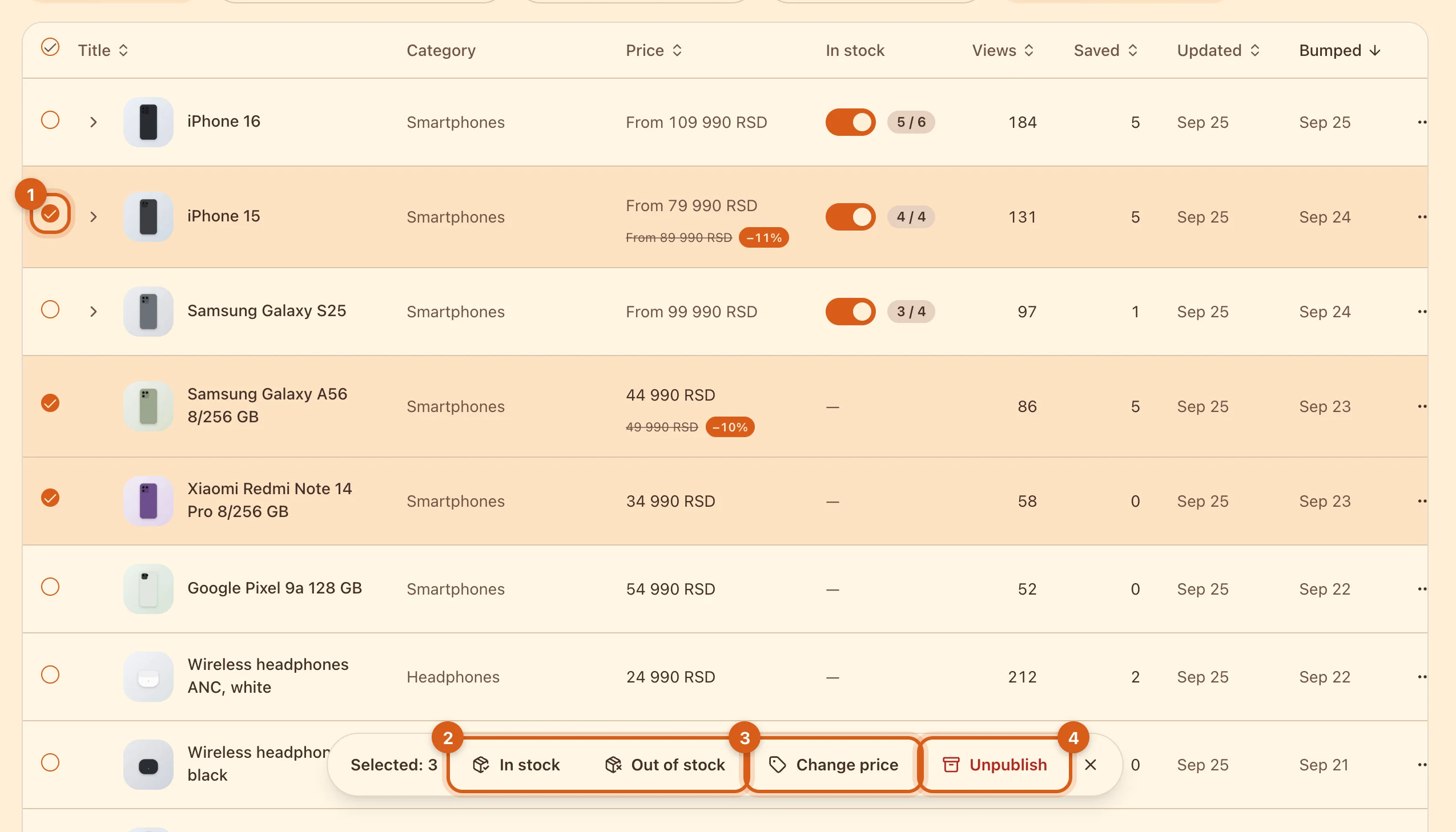Select the Google Pixel 9a checkbox
This screenshot has width=1456, height=832.
[50, 587]
